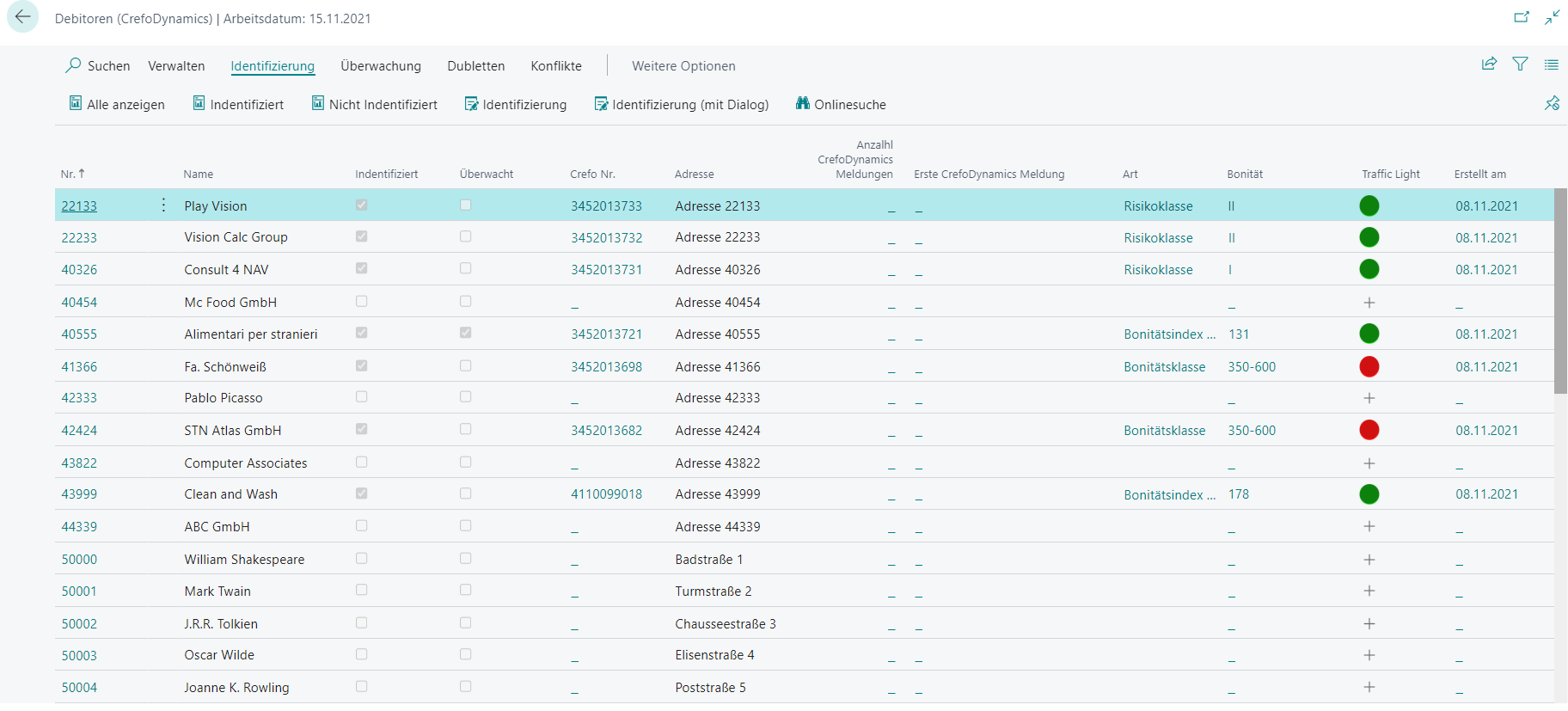
Task: Click the Onlinesuche binoculars action
Action: click(x=841, y=104)
